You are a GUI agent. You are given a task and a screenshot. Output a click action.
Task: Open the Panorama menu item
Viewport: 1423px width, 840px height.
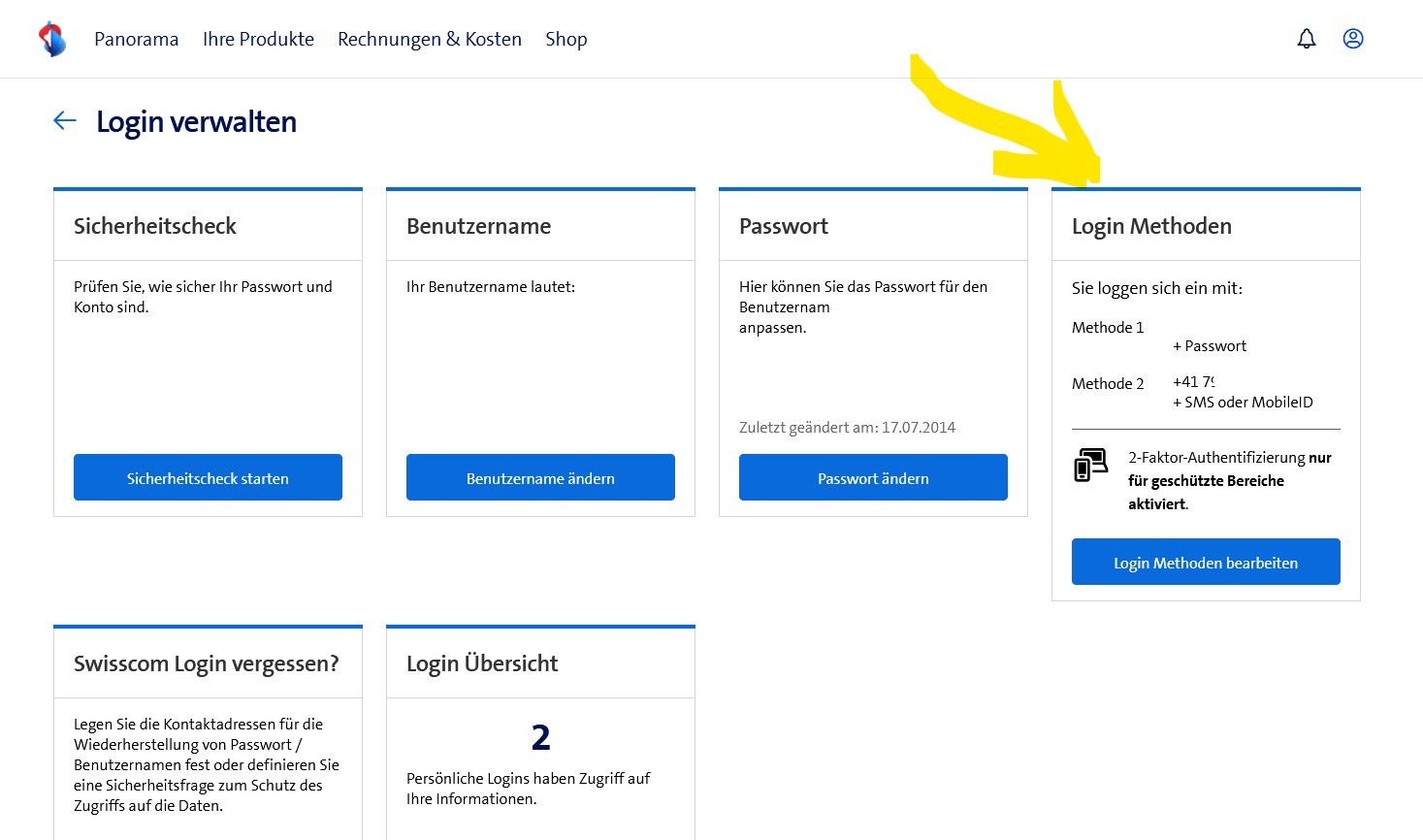coord(136,40)
